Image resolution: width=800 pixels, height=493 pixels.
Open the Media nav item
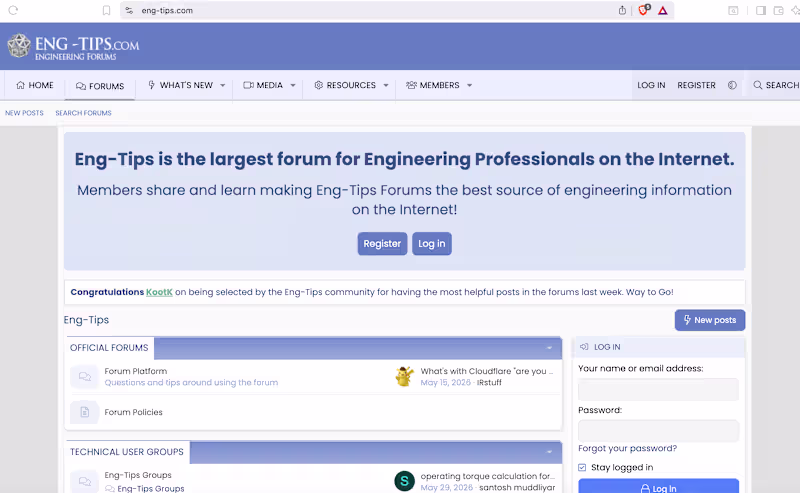coord(263,85)
